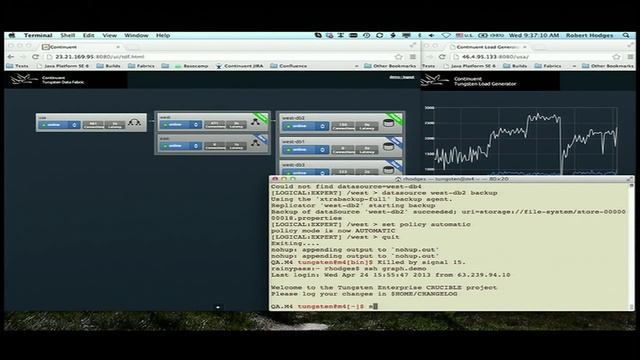Bookmark the page in the left browser
Image resolution: width=640 pixels, height=360 pixels.
(x=399, y=57)
